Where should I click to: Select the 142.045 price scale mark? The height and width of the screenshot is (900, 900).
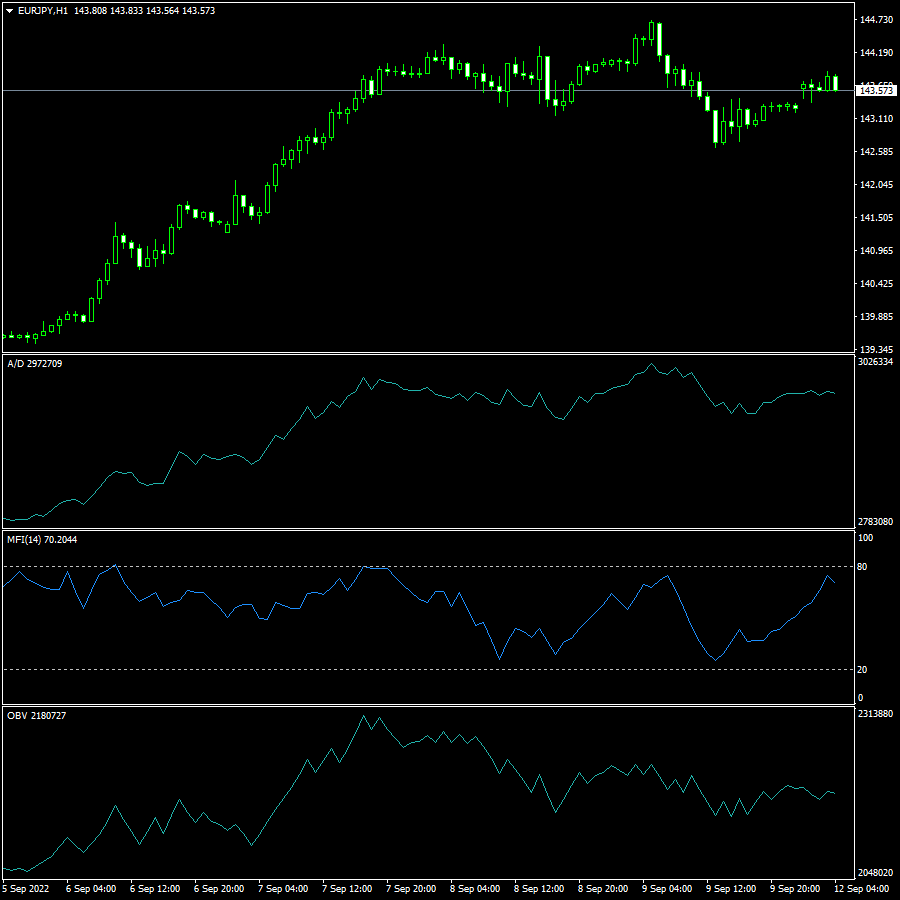click(876, 185)
